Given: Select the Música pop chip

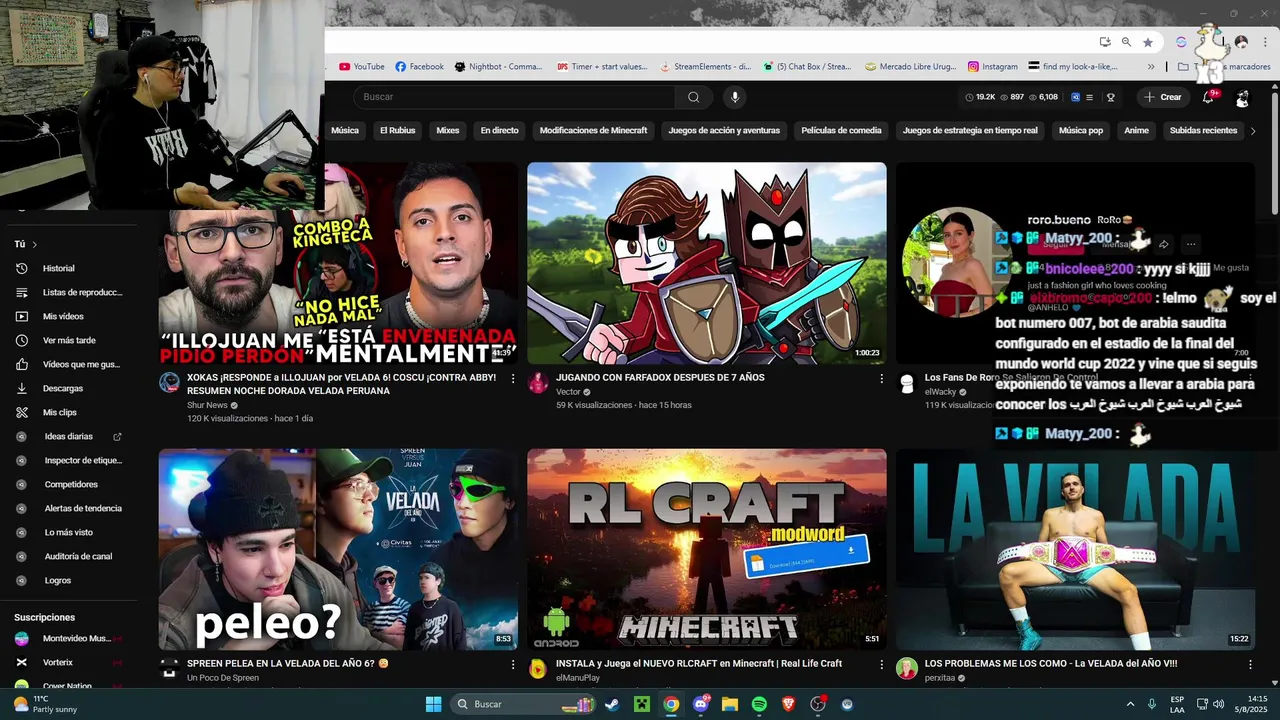Looking at the screenshot, I should [x=1081, y=130].
